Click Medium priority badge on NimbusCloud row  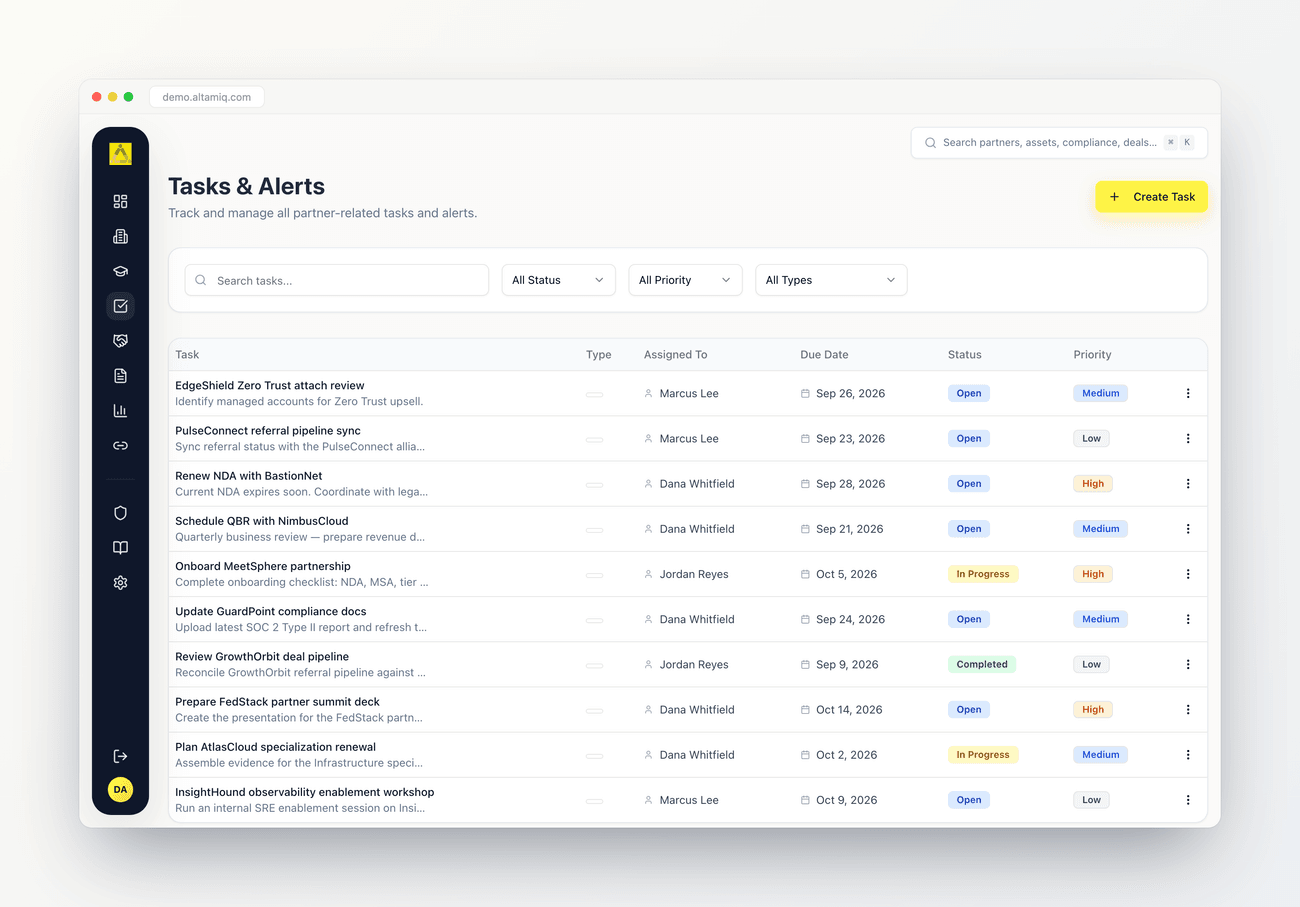1100,528
